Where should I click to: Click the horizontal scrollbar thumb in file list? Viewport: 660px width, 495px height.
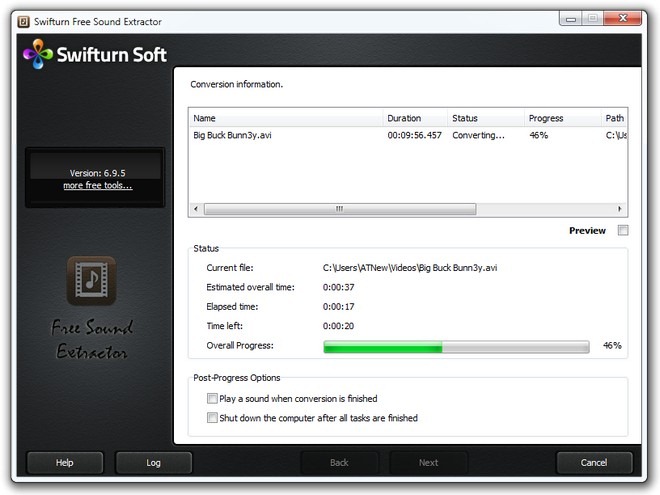[x=340, y=209]
